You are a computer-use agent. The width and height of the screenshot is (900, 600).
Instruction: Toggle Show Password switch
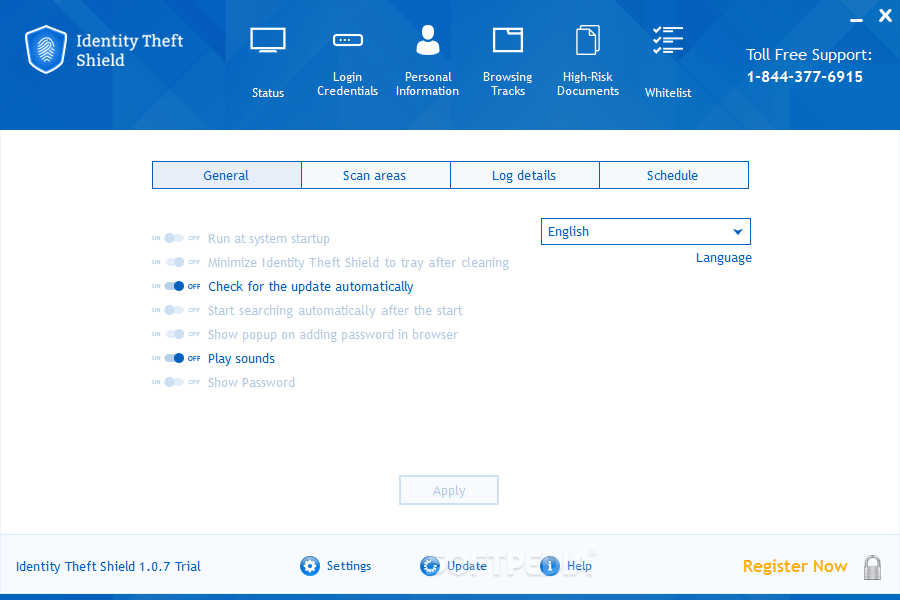(174, 382)
